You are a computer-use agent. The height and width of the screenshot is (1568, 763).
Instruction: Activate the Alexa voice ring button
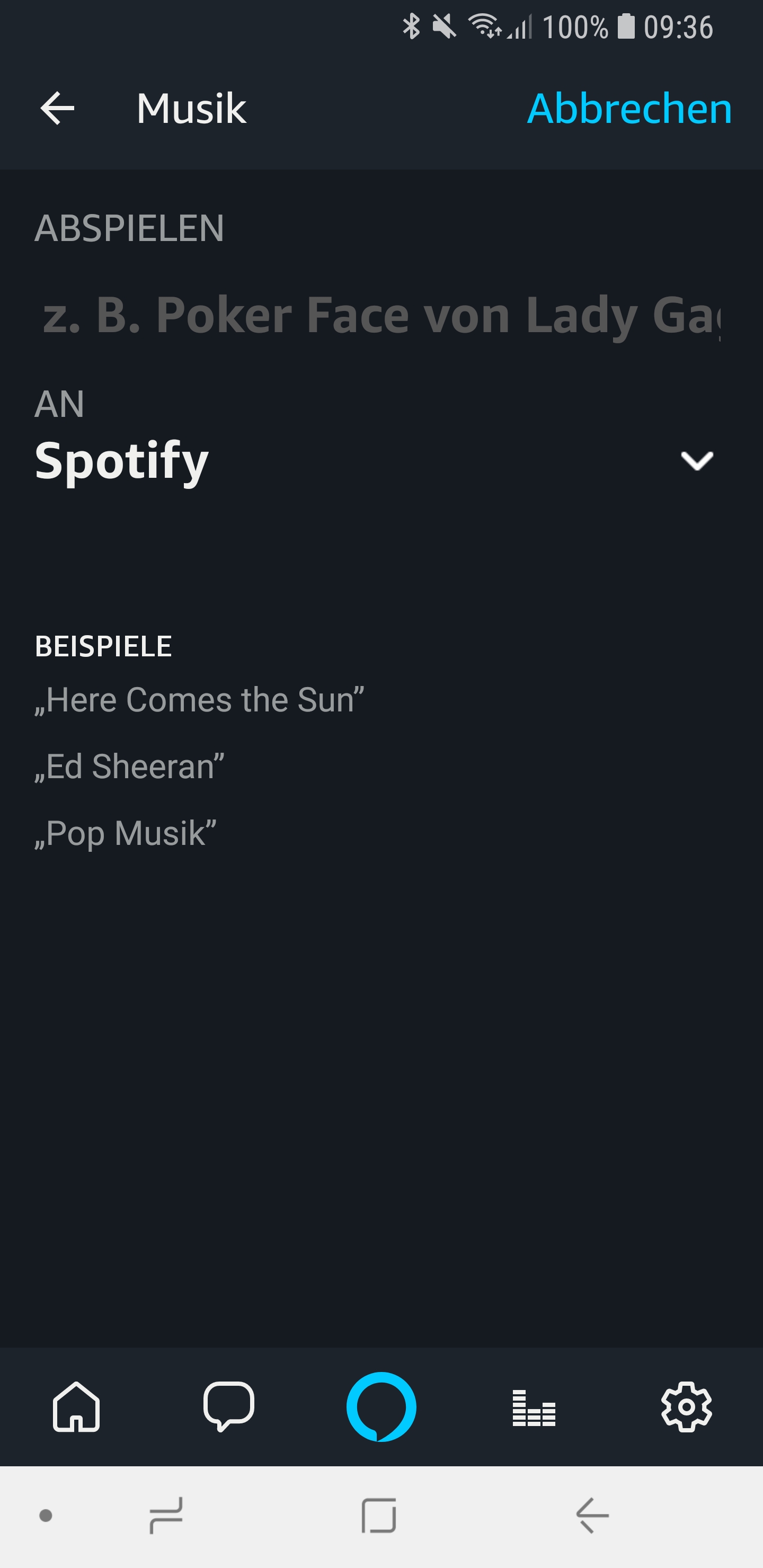[381, 1406]
